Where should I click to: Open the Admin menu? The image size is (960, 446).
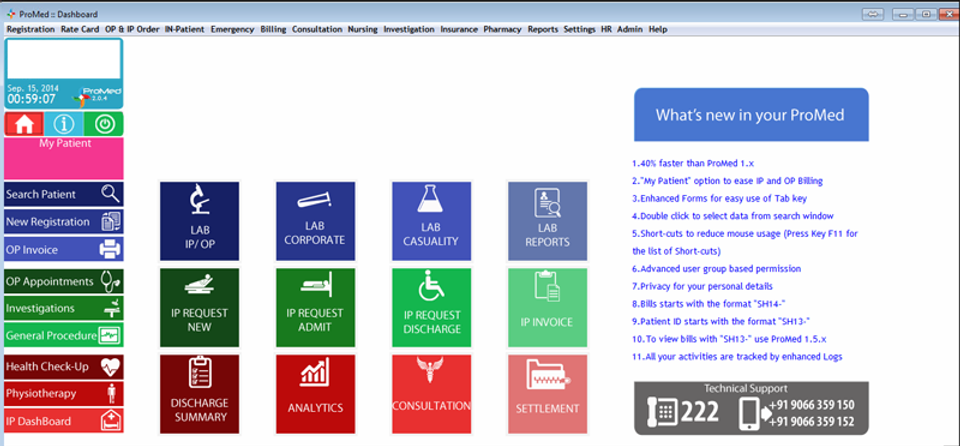click(x=630, y=29)
